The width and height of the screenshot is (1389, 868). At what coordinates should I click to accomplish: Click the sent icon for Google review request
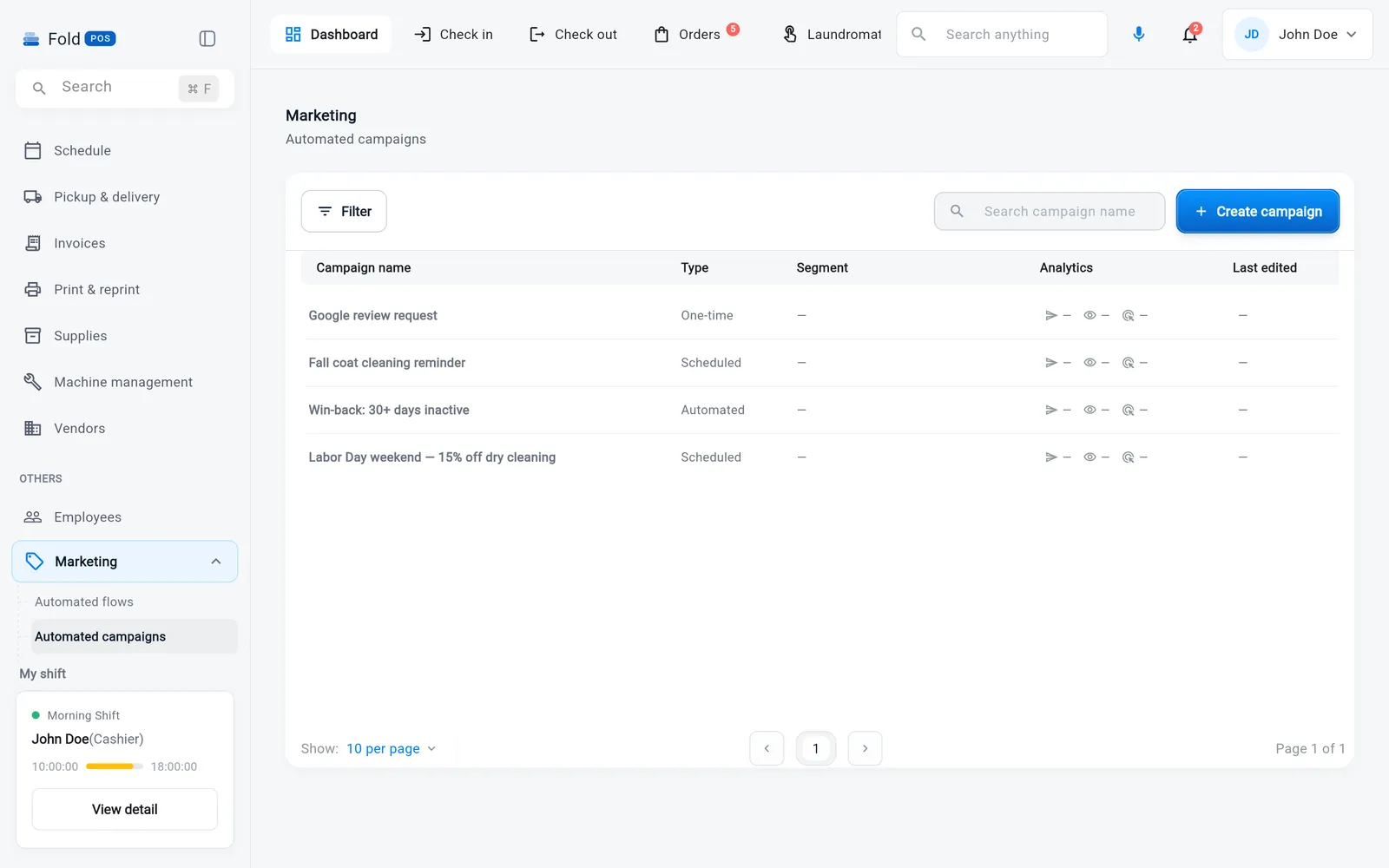point(1051,315)
